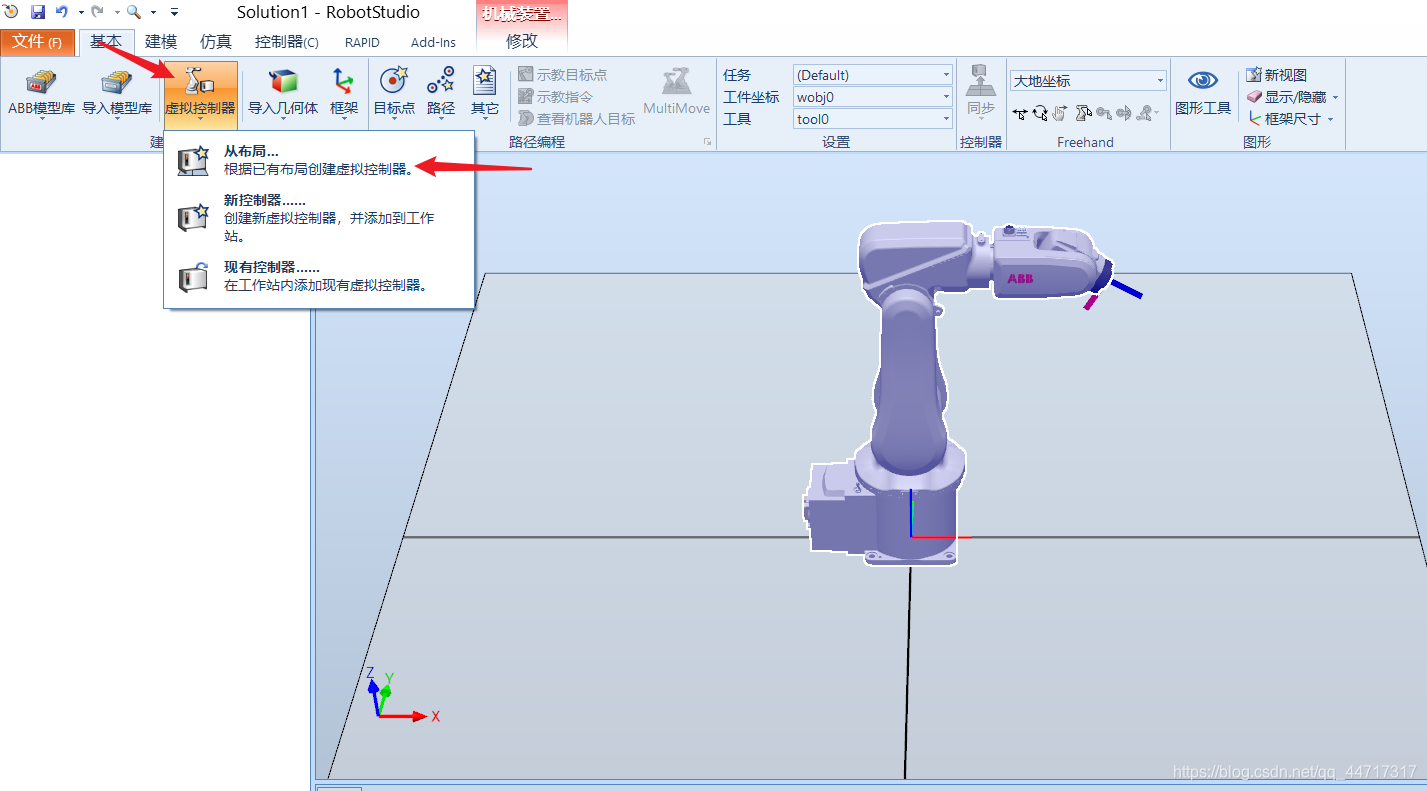Select the Freehand jog linear robot tool

coord(1083,113)
